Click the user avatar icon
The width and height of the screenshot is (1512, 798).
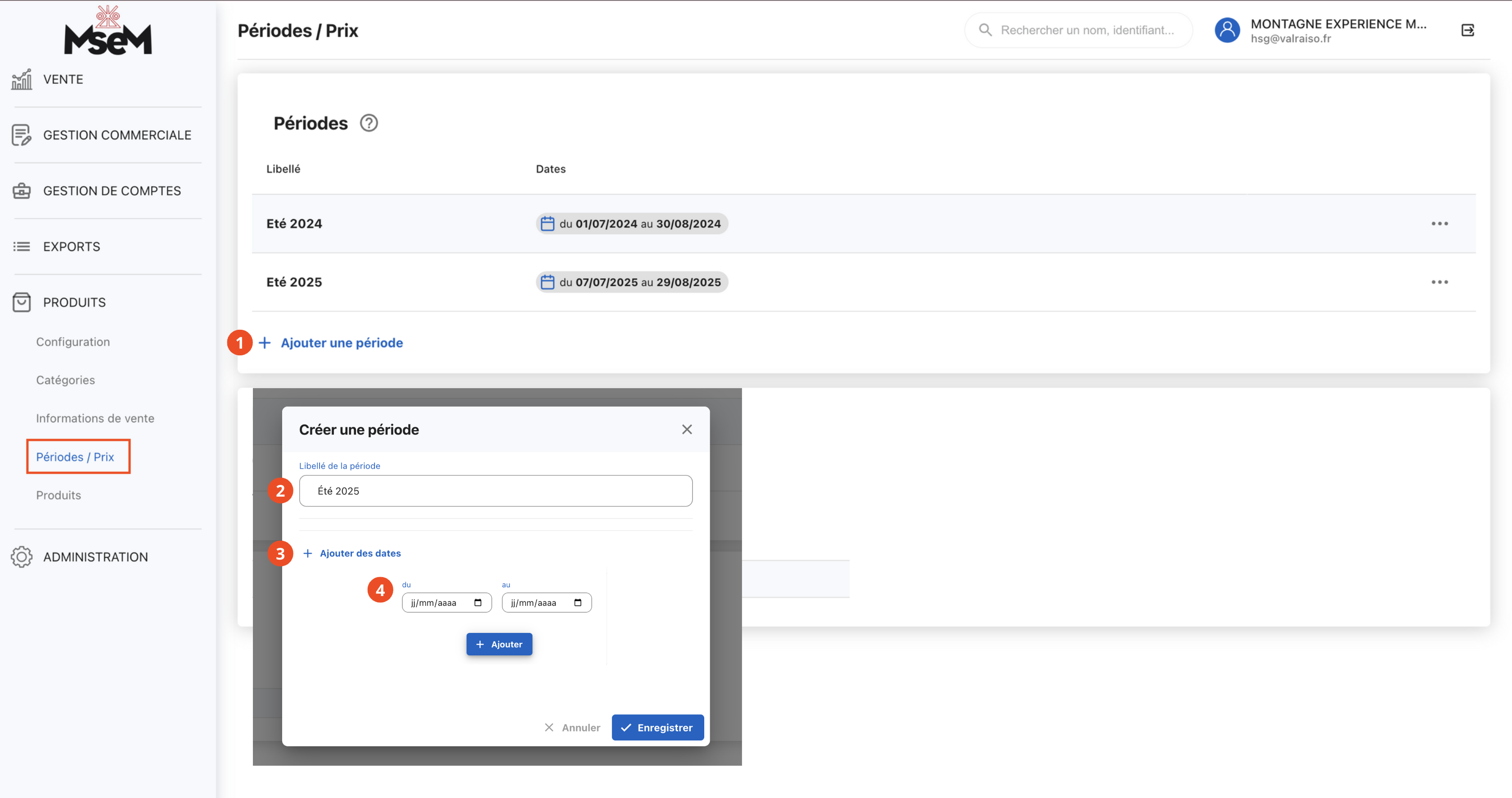(1227, 31)
